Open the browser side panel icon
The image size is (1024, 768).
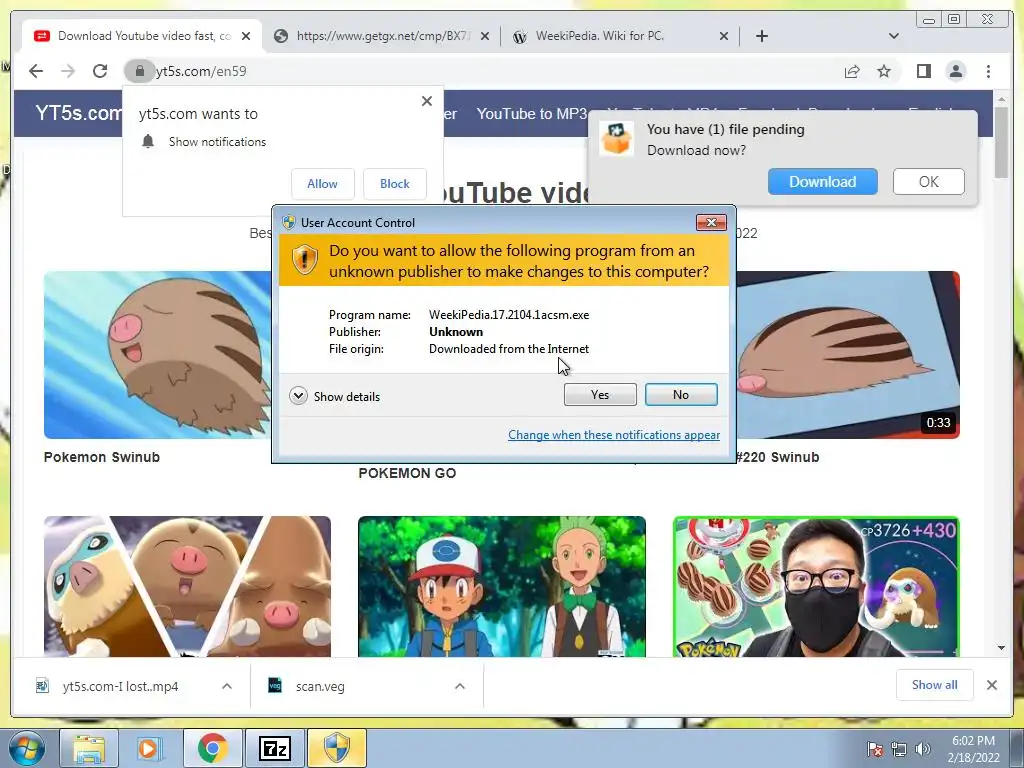pos(923,71)
